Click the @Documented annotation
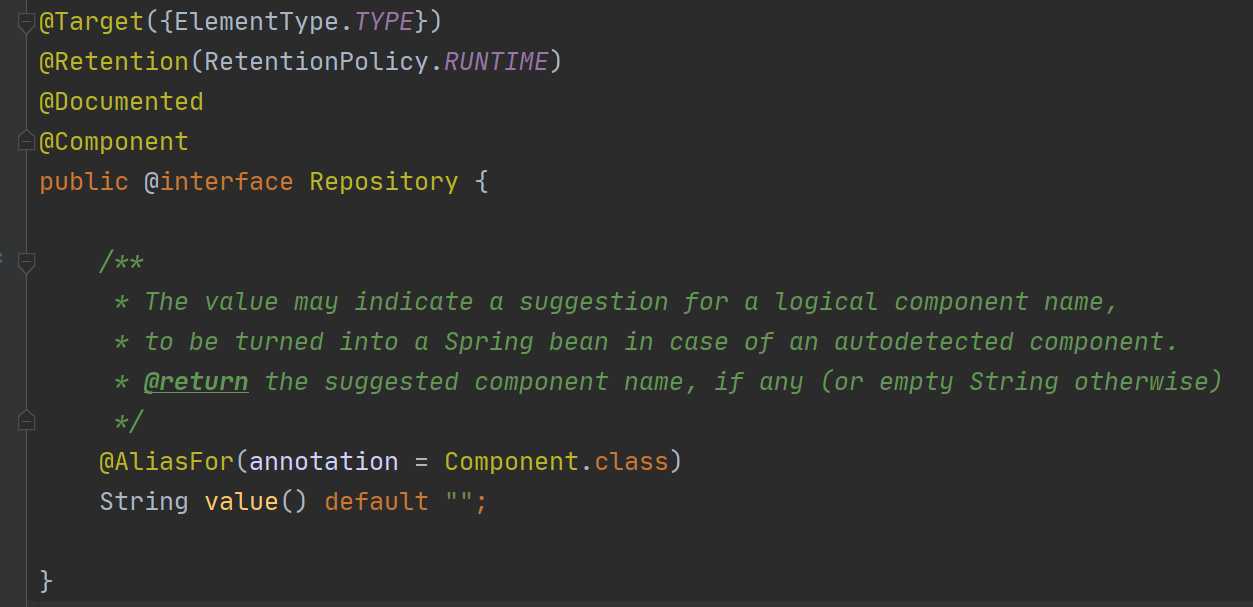1253x607 pixels. (121, 102)
